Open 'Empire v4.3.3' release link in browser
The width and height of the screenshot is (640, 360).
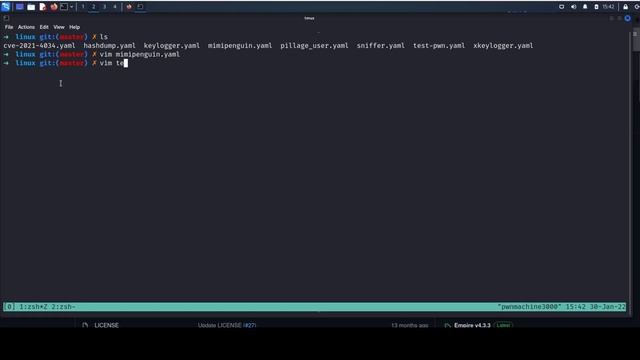(472, 325)
